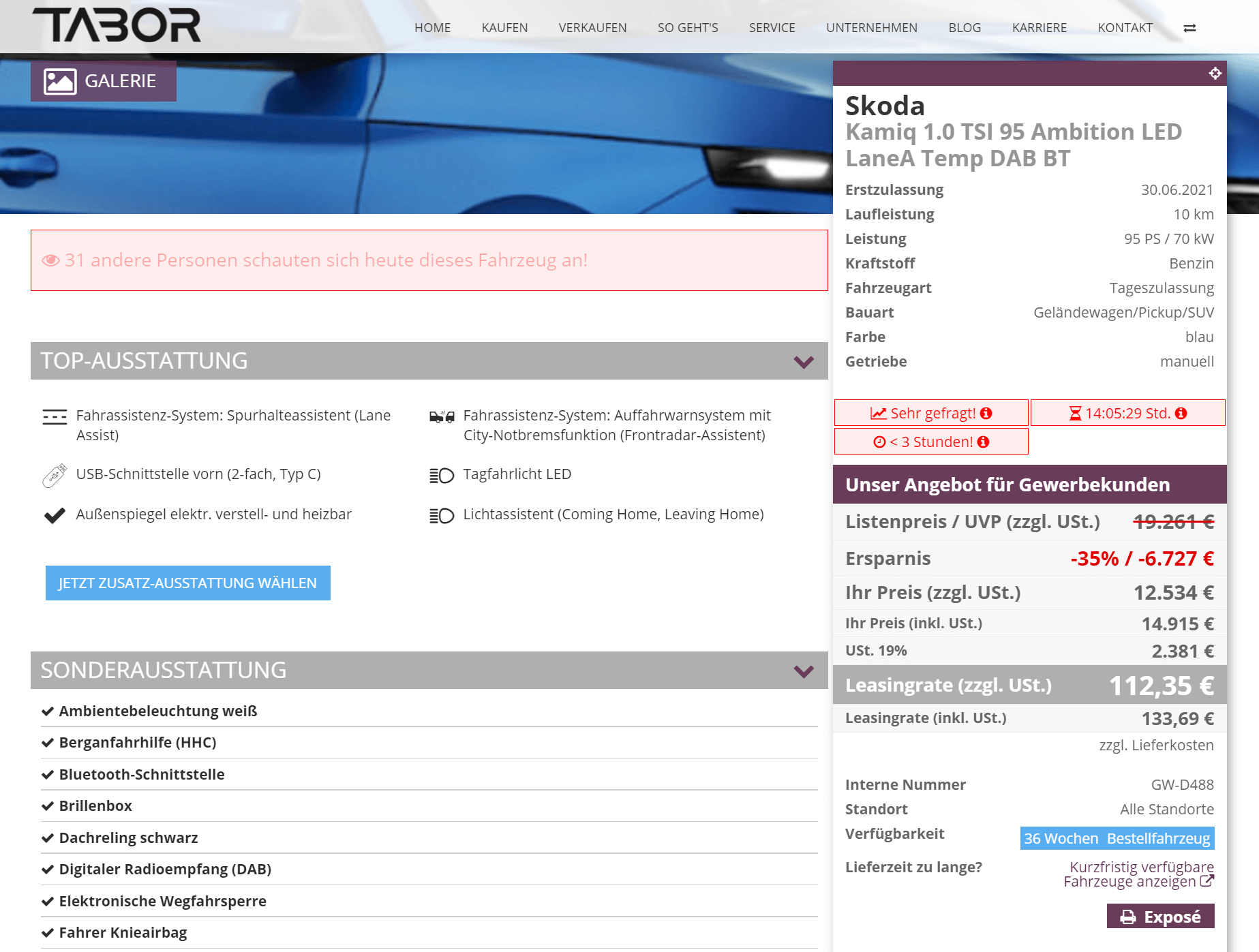Image resolution: width=1259 pixels, height=952 pixels.
Task: Click info icon next to countdown timer
Action: pyautogui.click(x=1181, y=414)
